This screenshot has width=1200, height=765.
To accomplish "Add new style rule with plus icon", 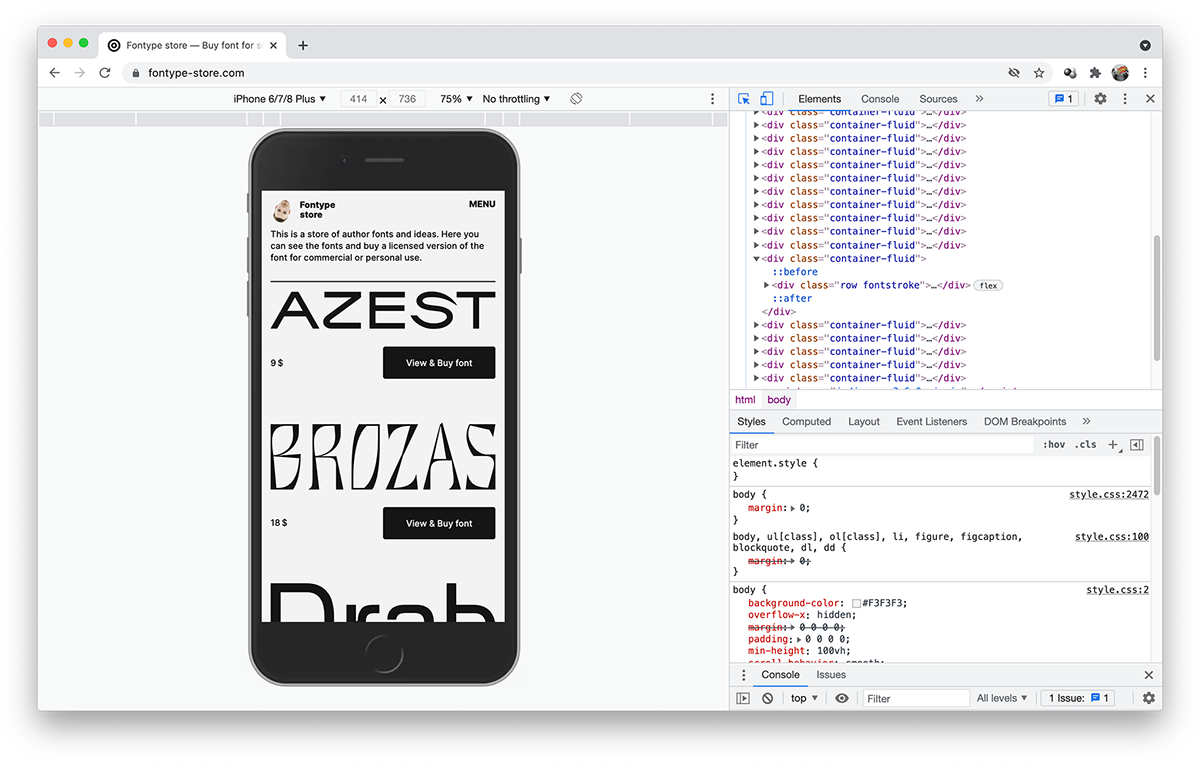I will coord(1113,445).
